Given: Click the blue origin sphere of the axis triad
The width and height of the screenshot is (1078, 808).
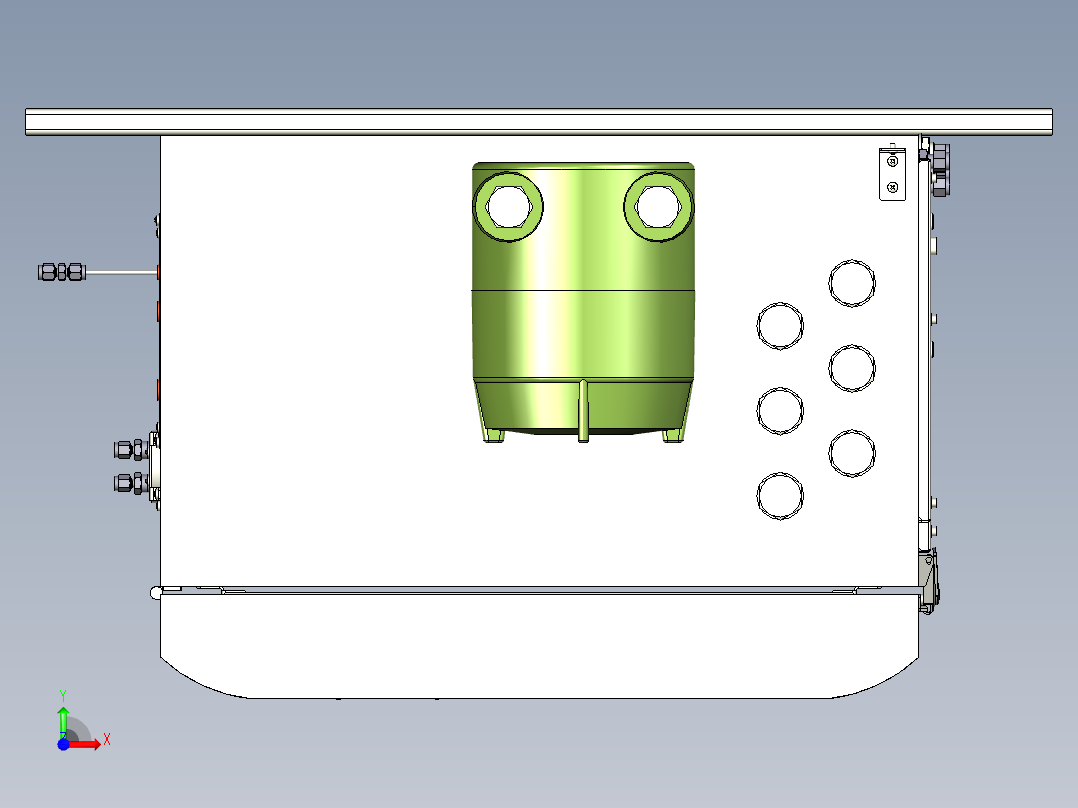Looking at the screenshot, I should (63, 745).
